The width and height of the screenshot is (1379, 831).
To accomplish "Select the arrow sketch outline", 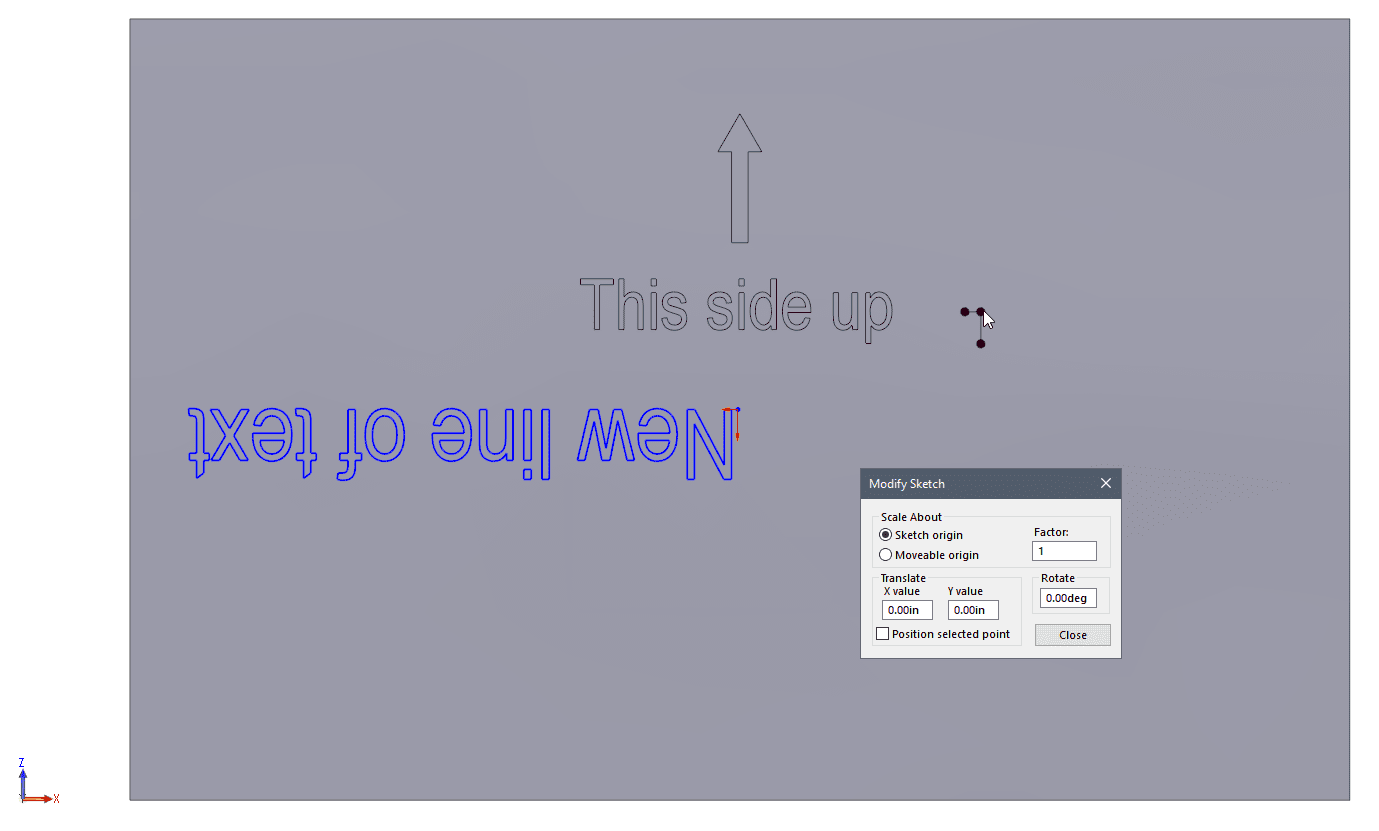I will point(740,178).
